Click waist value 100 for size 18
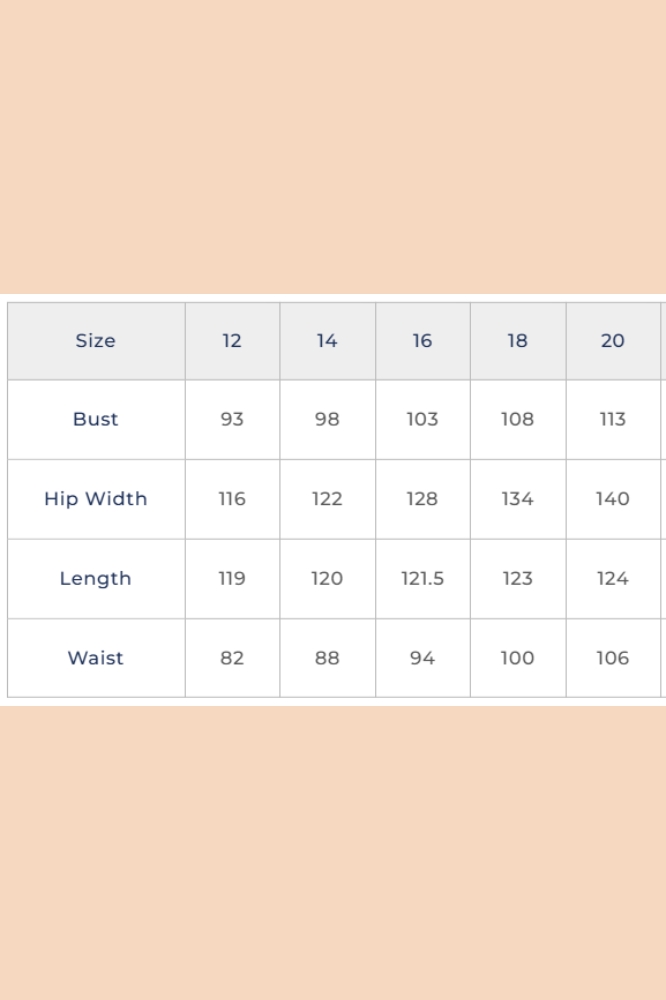 pyautogui.click(x=517, y=658)
